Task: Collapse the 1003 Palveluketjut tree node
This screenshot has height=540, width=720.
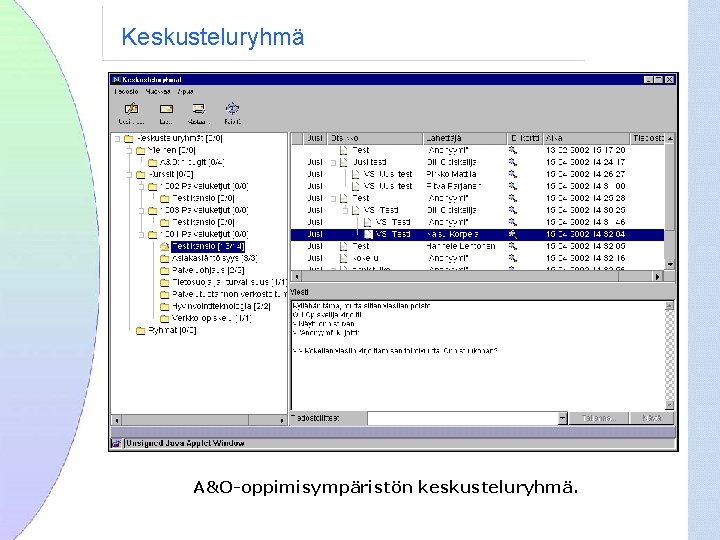Action: [142, 210]
